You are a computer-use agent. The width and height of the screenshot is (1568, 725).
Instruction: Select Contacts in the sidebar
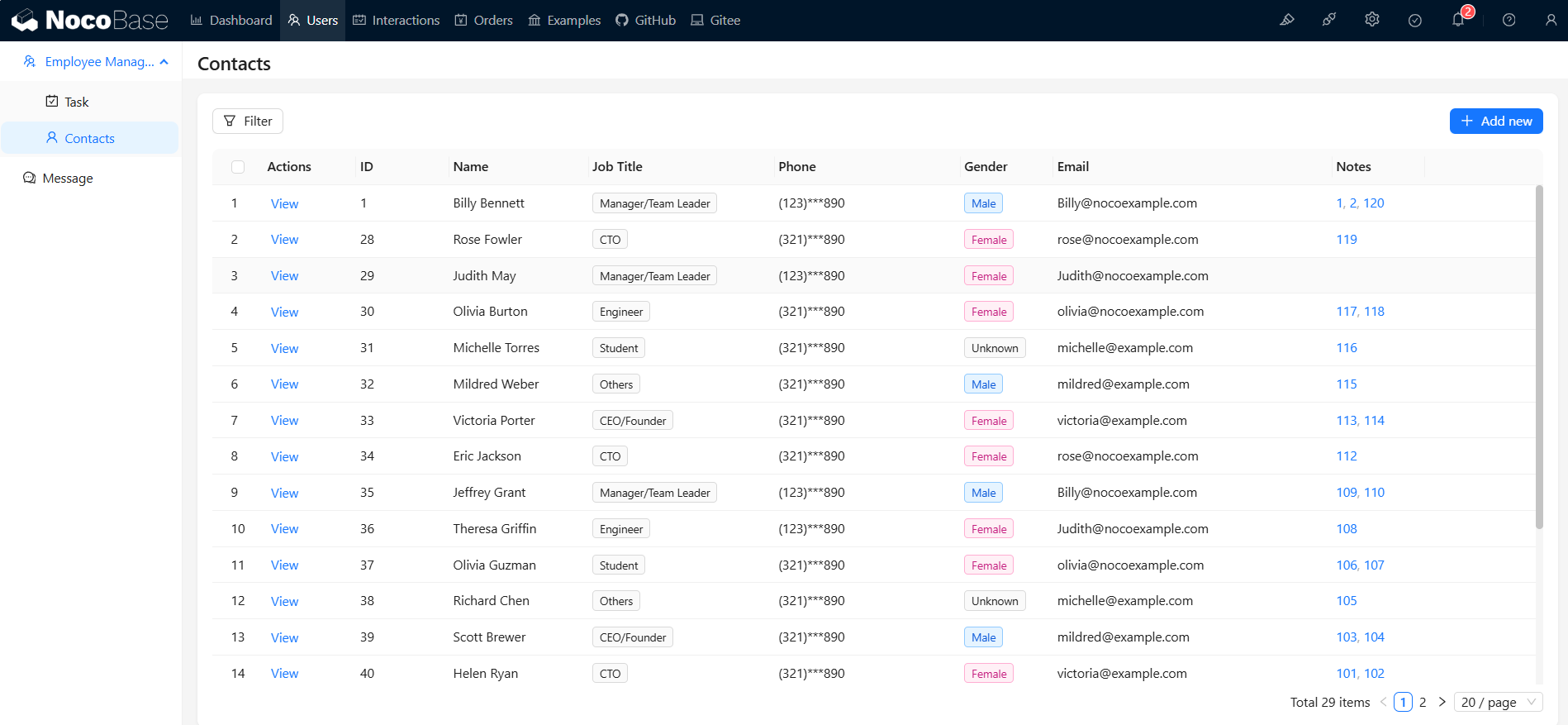(x=91, y=138)
